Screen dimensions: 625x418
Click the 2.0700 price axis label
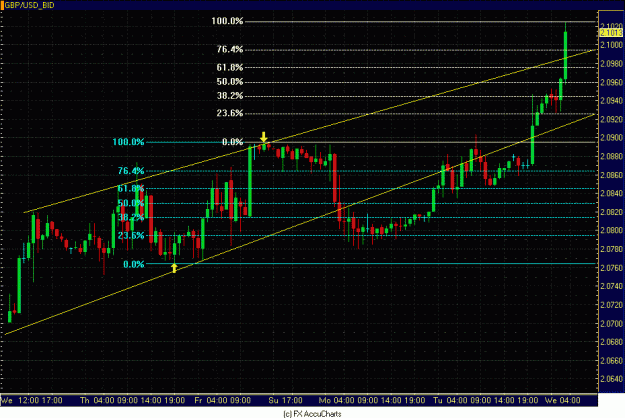coord(611,324)
